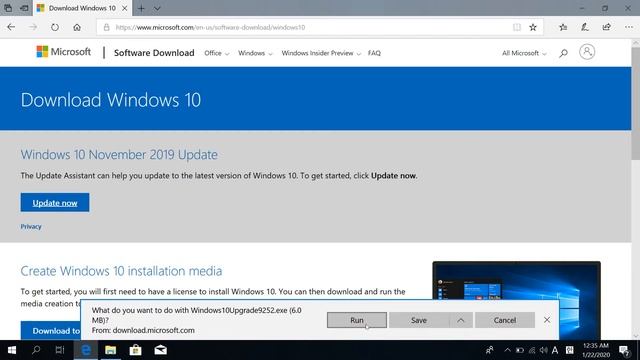Open Task View
Viewport: 640px width, 360px height.
coord(60,350)
